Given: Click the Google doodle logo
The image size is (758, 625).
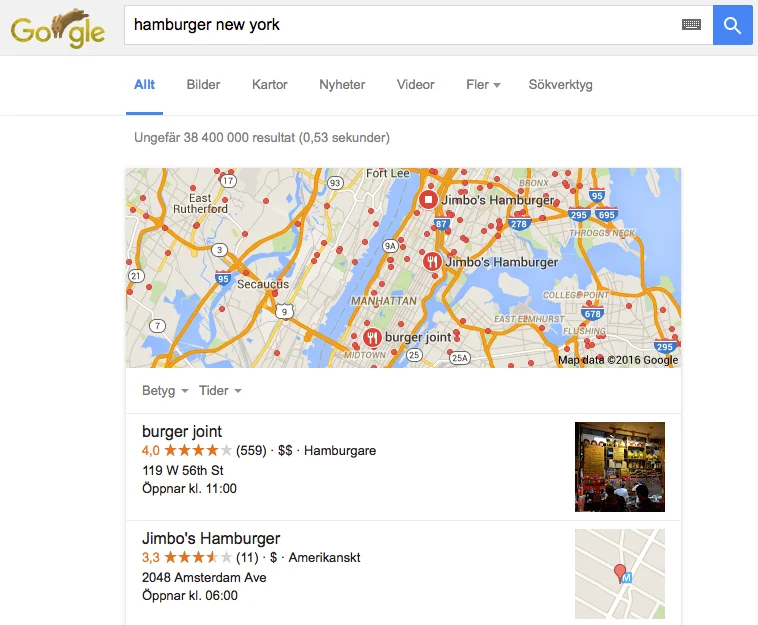Looking at the screenshot, I should pyautogui.click(x=58, y=28).
